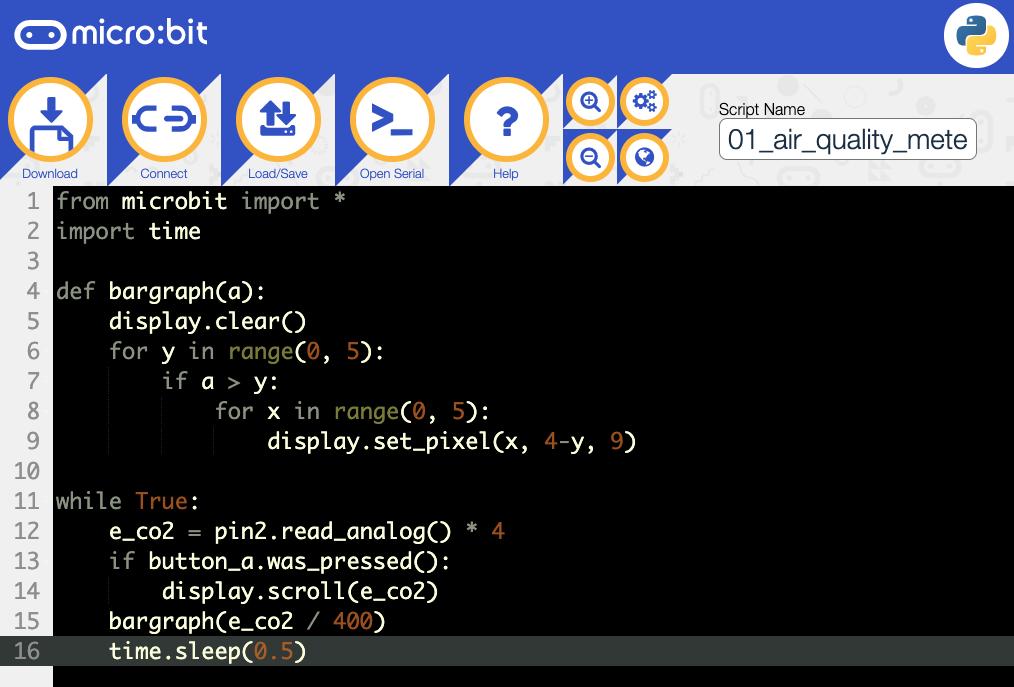Viewport: 1014px width, 687px height.
Task: Open the globe language selector
Action: point(644,157)
